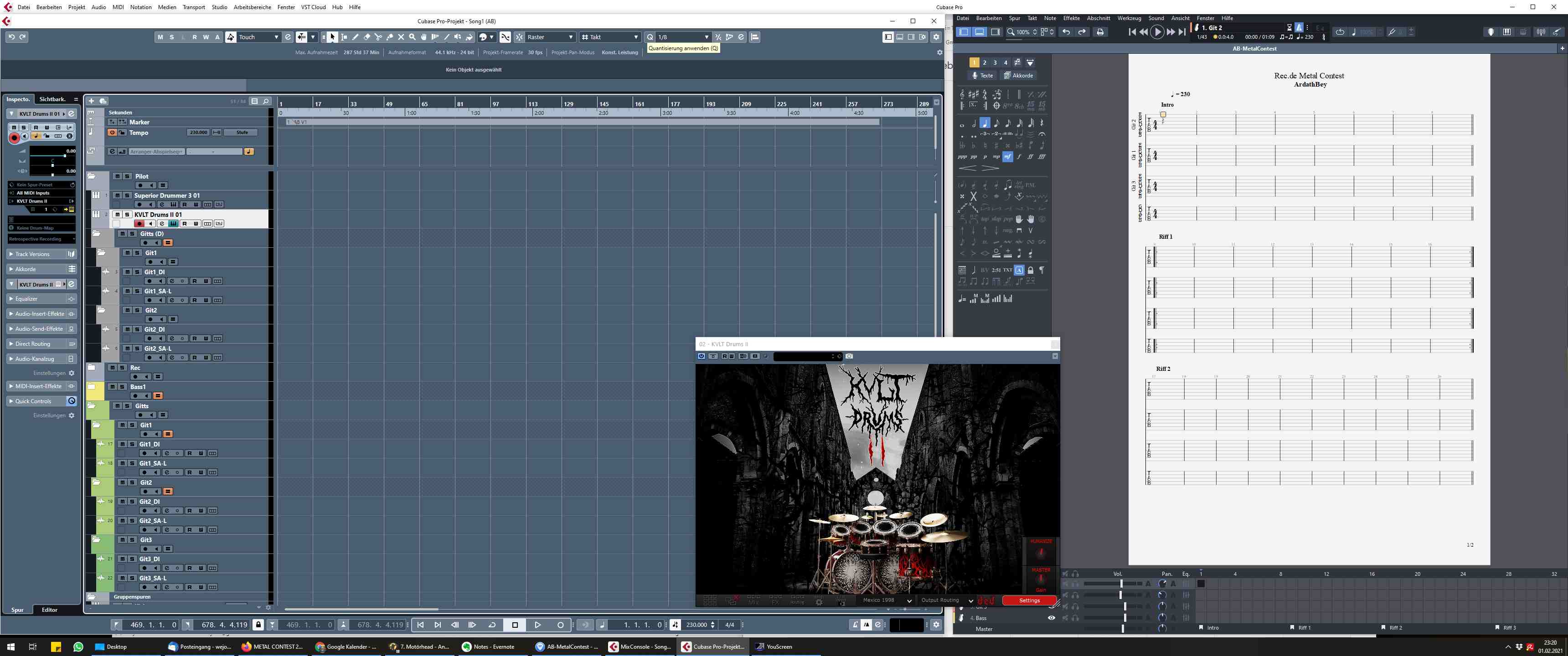The image size is (1568, 656).
Task: Select the Erase tool in Cubase toolbar
Action: [367, 37]
